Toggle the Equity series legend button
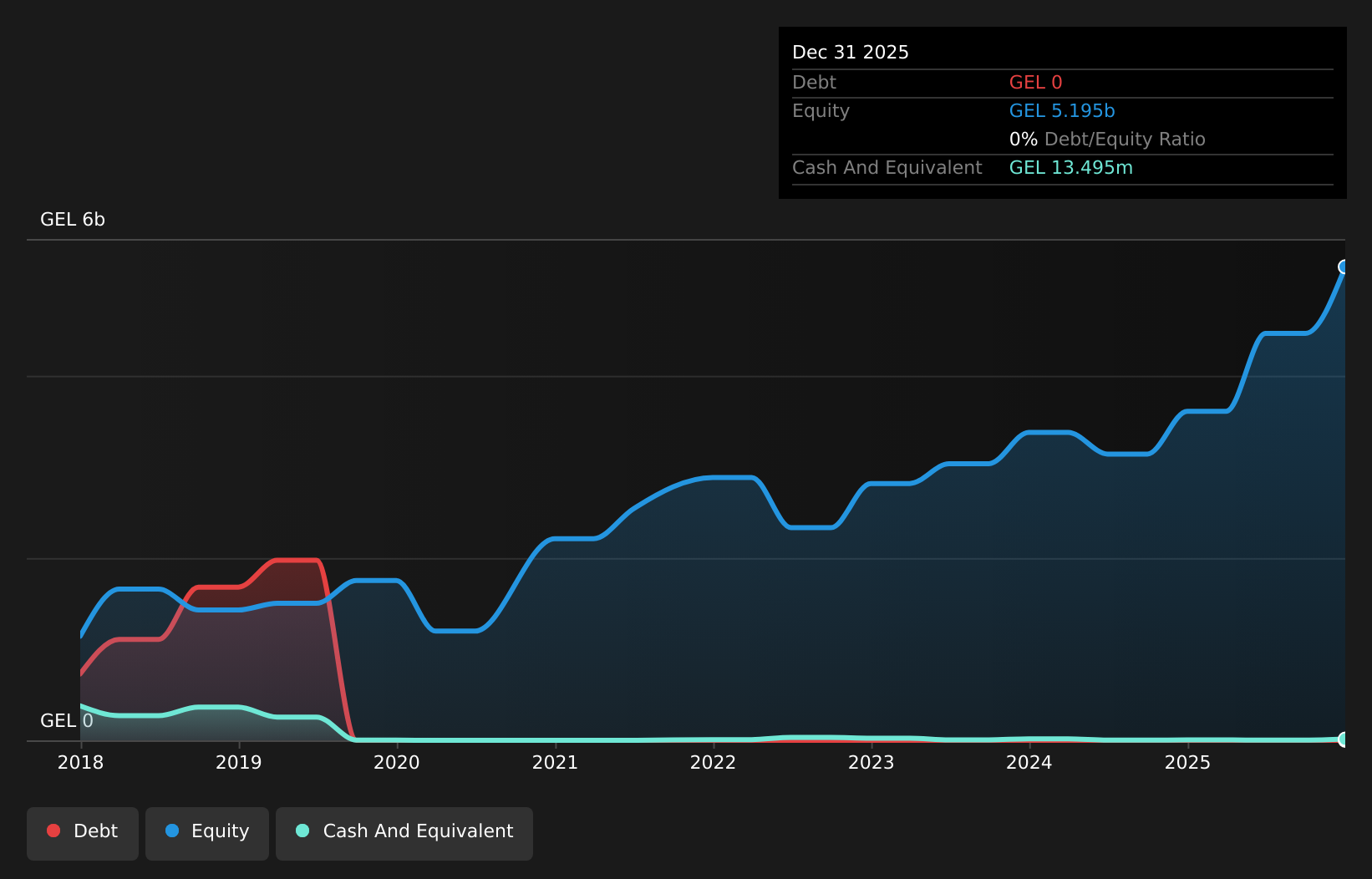The width and height of the screenshot is (1372, 879). pyautogui.click(x=207, y=833)
